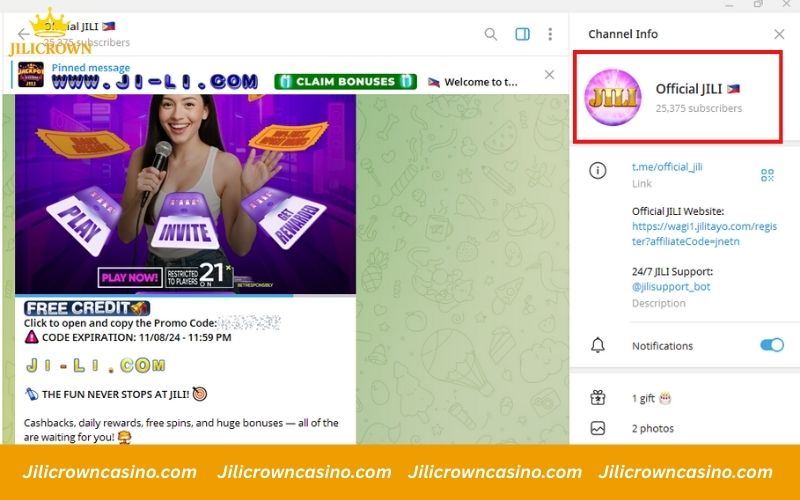800x500 pixels.
Task: Click the FREE CREDIT heading
Action: click(87, 308)
